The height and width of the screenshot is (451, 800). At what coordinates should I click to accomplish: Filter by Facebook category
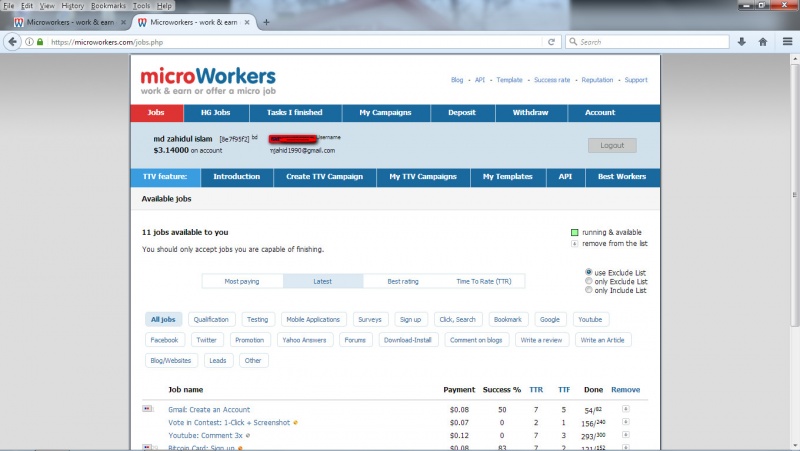tap(164, 340)
